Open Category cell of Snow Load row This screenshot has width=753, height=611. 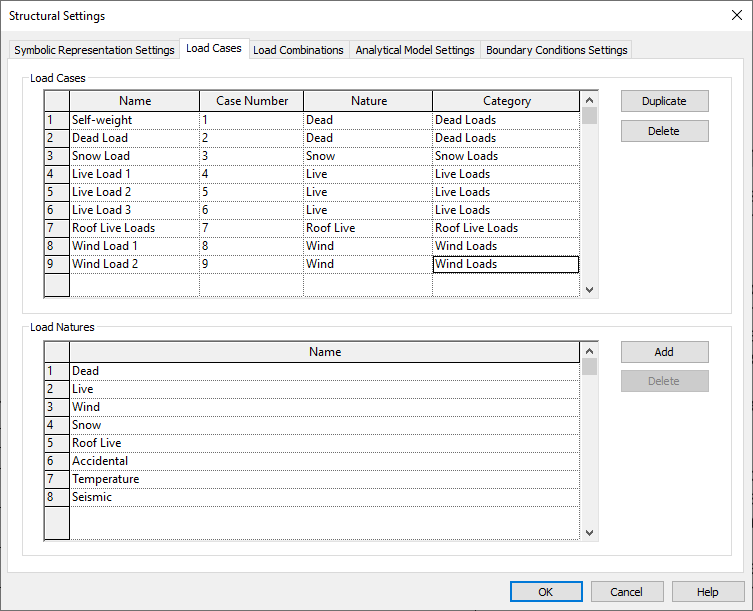coord(505,156)
